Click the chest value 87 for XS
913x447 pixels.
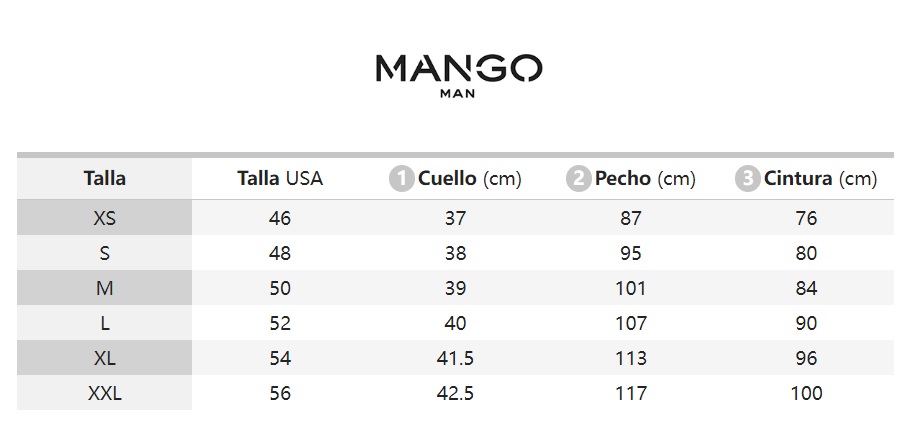click(x=631, y=218)
